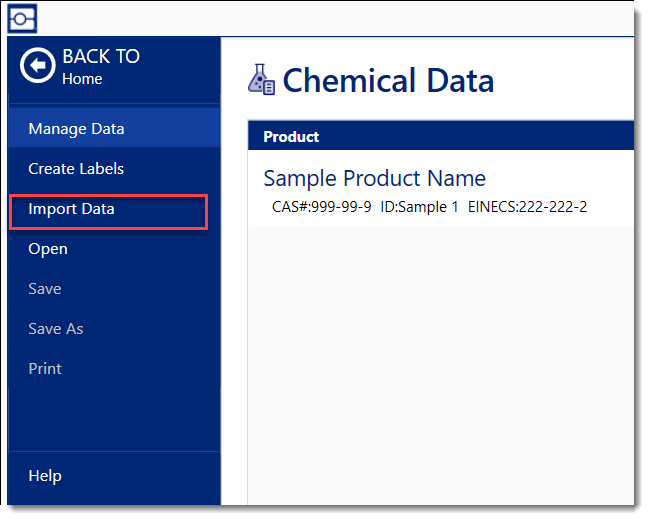Open Help at the sidebar bottom
The height and width of the screenshot is (520, 649).
click(x=45, y=476)
